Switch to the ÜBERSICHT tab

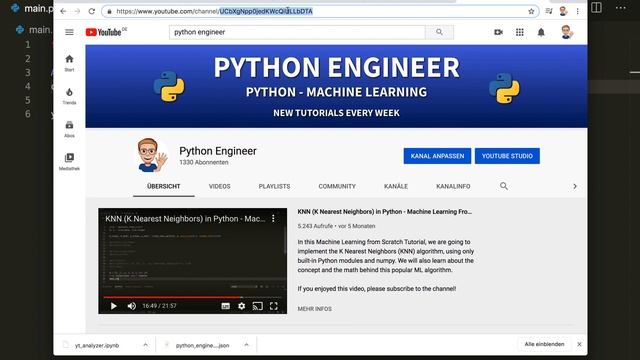pos(163,186)
